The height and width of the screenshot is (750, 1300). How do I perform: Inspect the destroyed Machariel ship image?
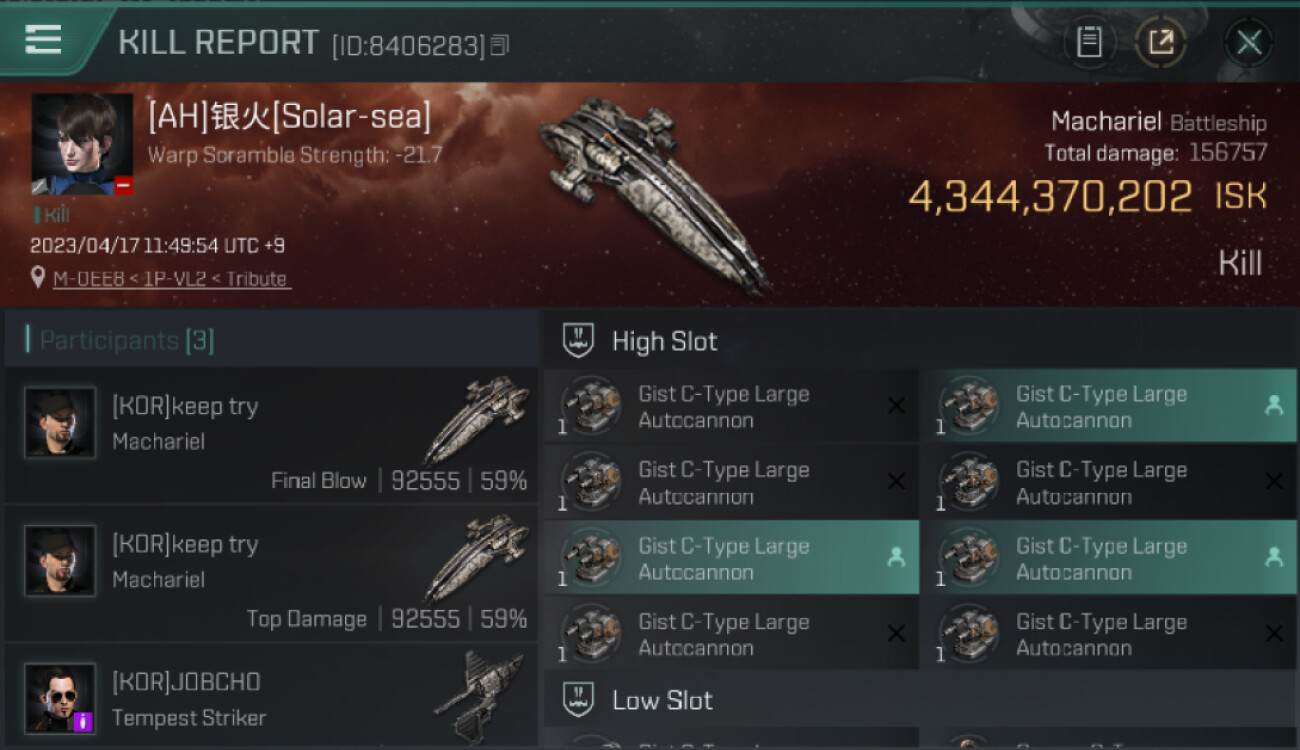pos(654,194)
